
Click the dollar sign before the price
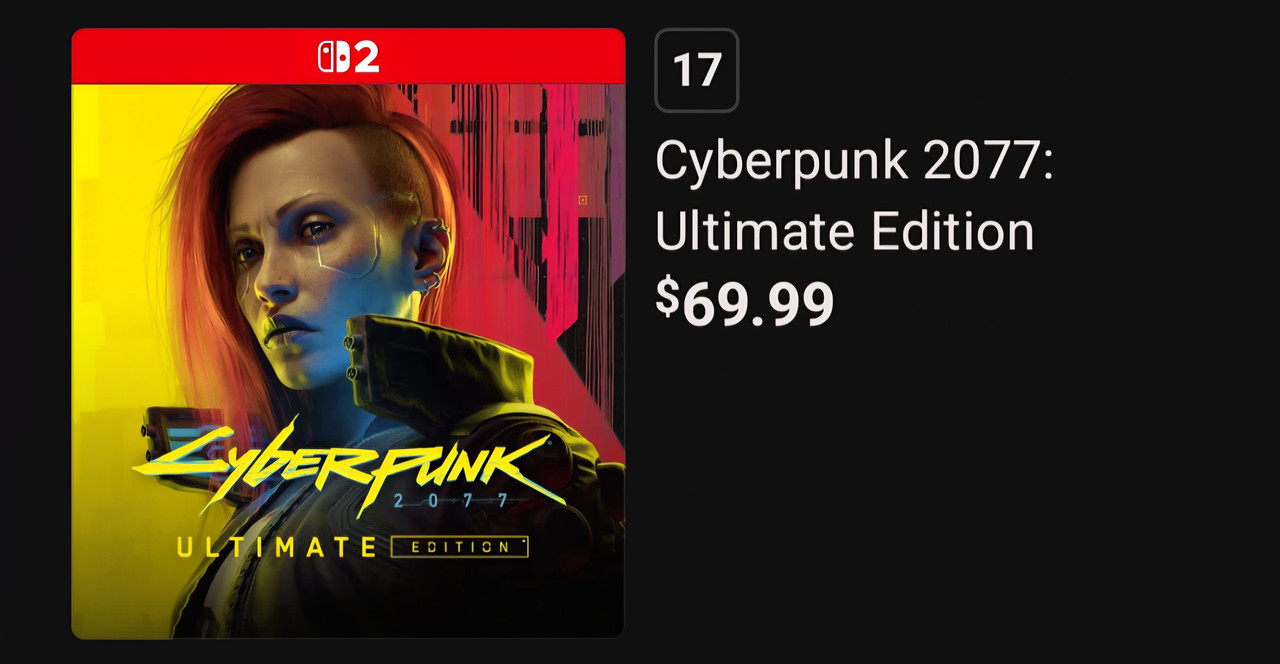tap(667, 295)
